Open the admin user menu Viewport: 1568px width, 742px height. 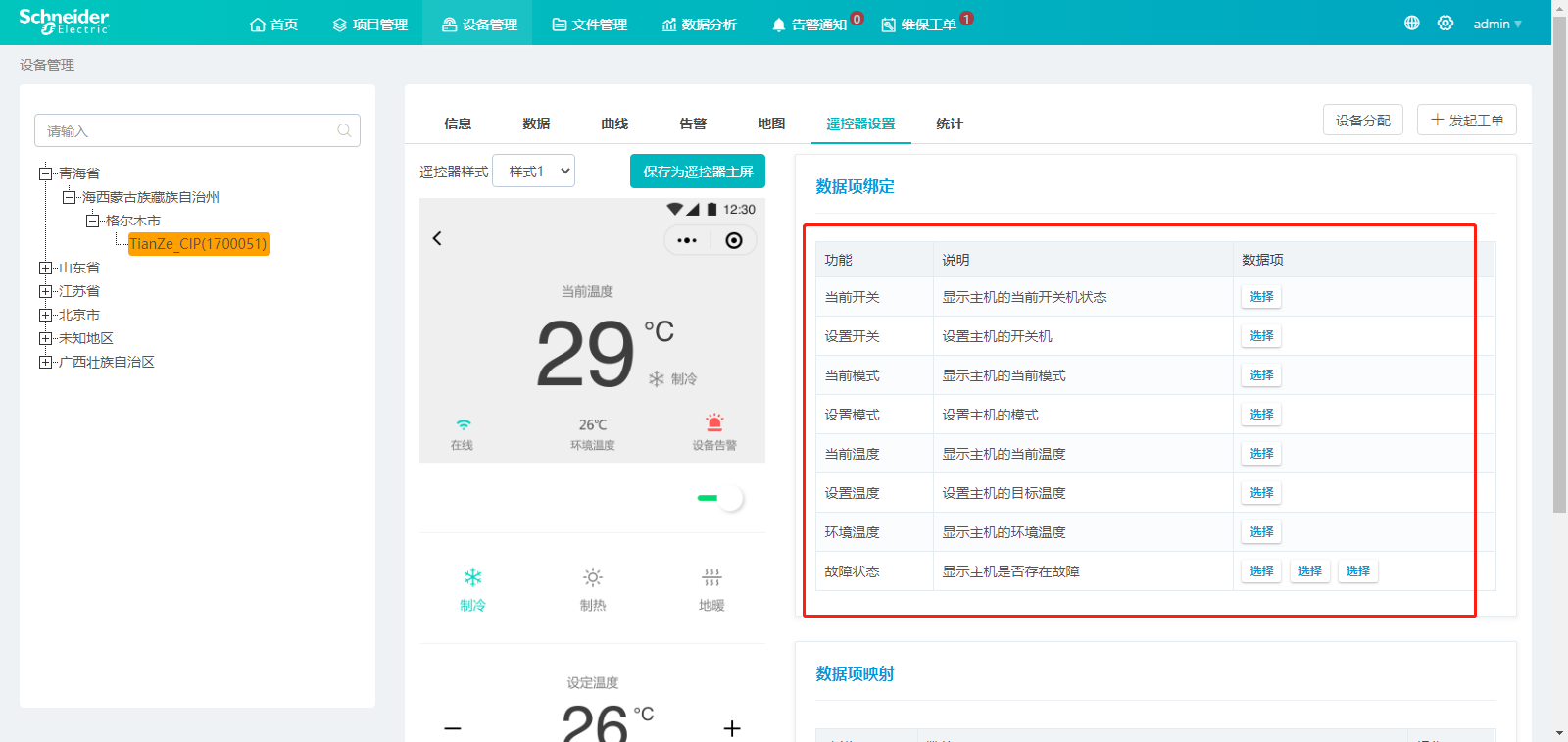(1497, 24)
